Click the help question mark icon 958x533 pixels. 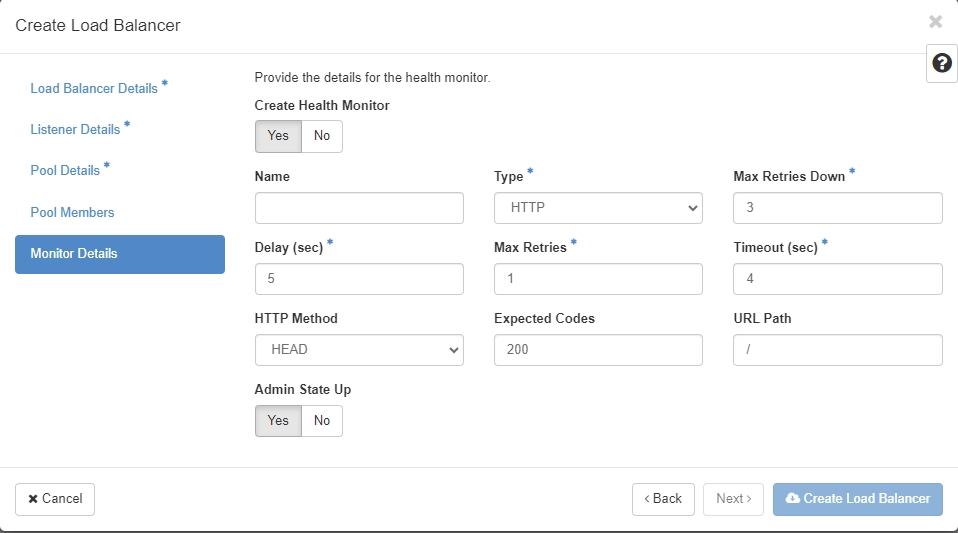click(941, 63)
